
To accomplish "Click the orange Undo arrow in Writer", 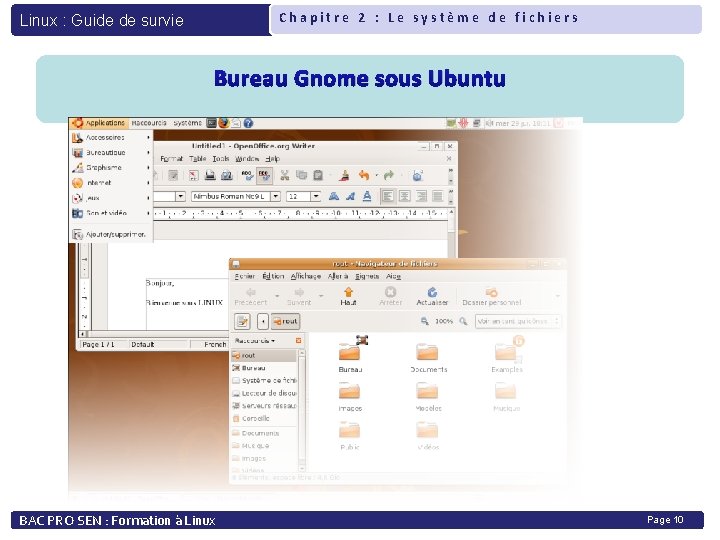I will 364,175.
